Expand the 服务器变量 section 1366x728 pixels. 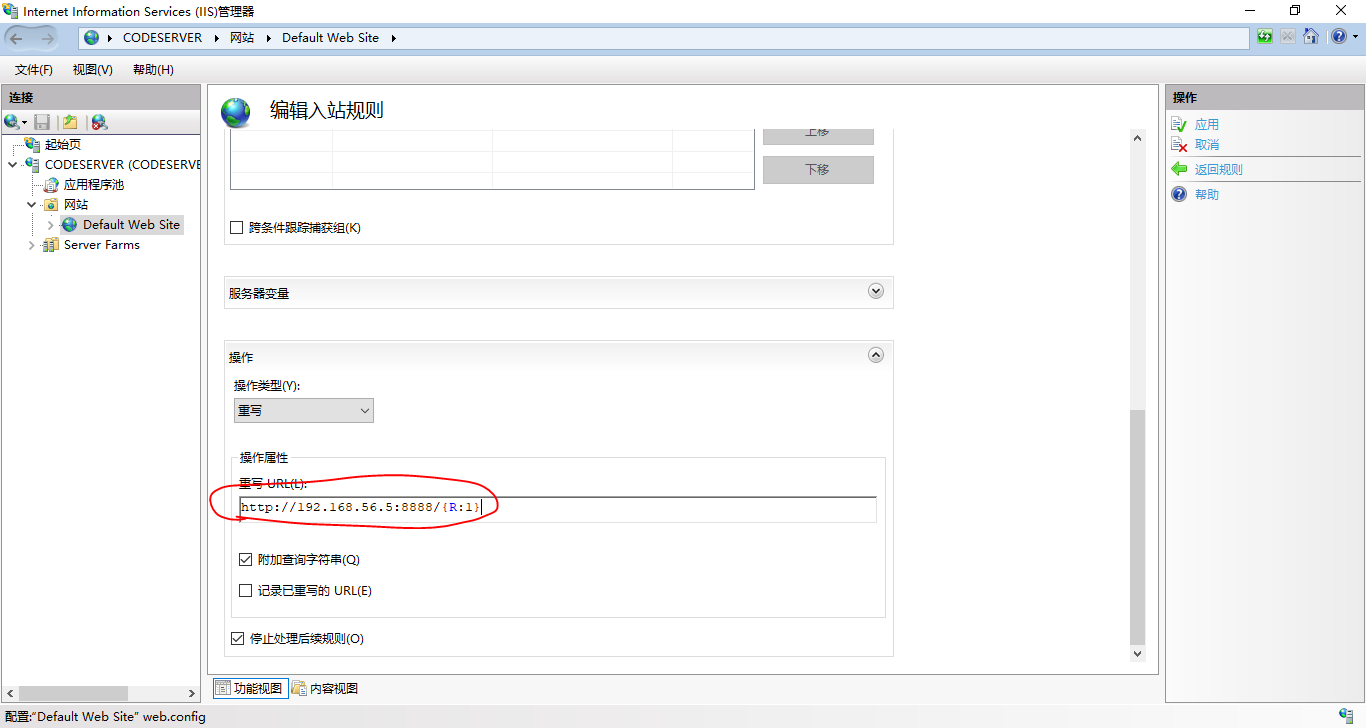(x=876, y=292)
